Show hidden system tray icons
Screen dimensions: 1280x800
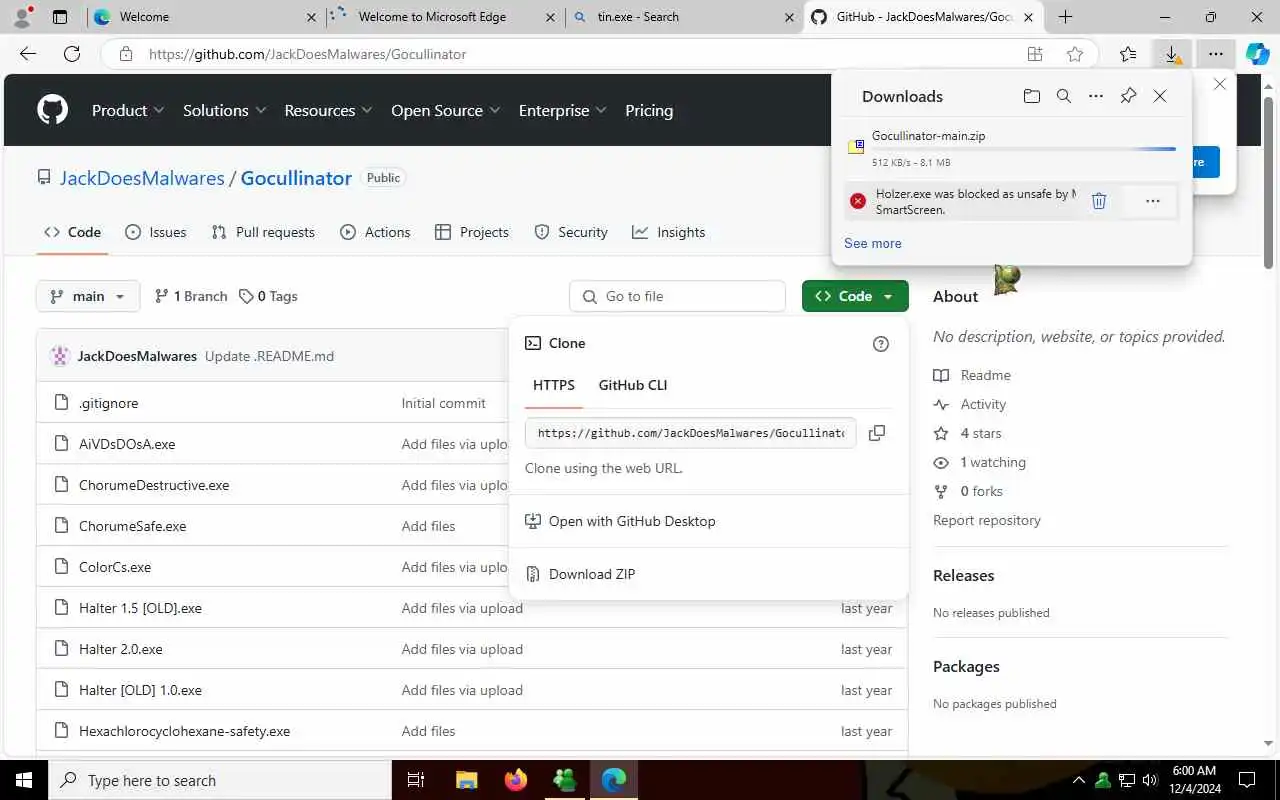pos(1078,780)
